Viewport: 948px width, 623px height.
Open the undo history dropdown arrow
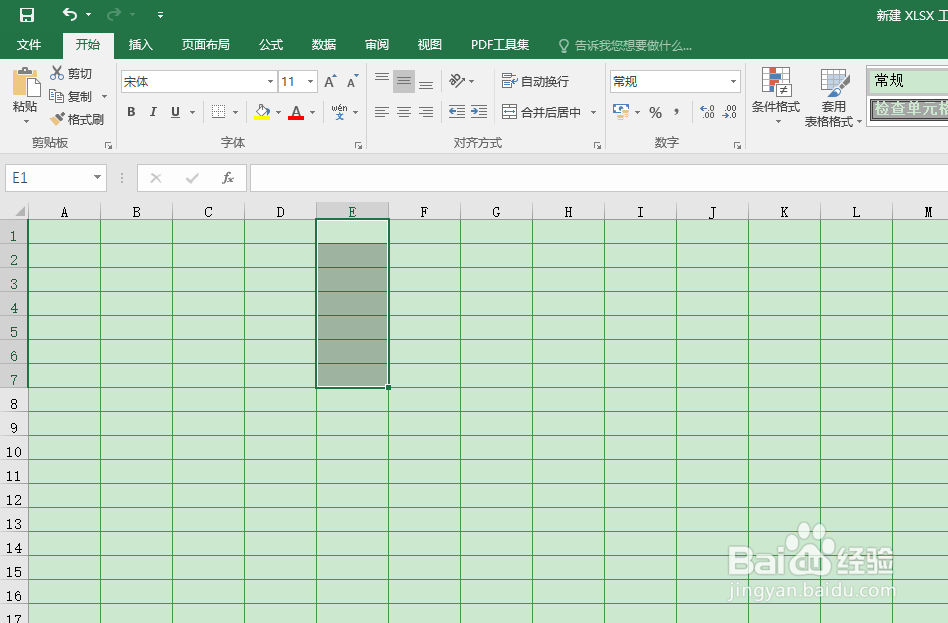point(89,15)
